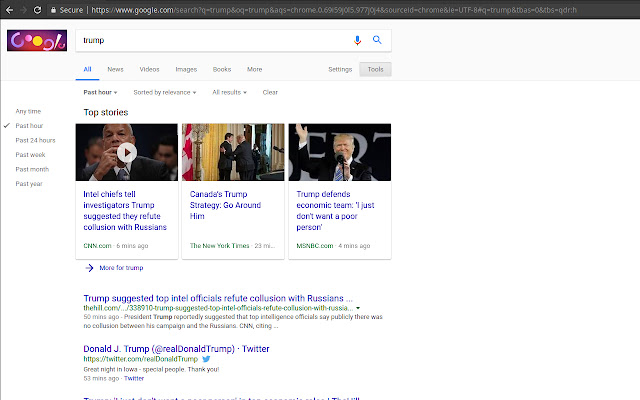Click the voice search microphone icon
The height and width of the screenshot is (400, 640).
358,40
